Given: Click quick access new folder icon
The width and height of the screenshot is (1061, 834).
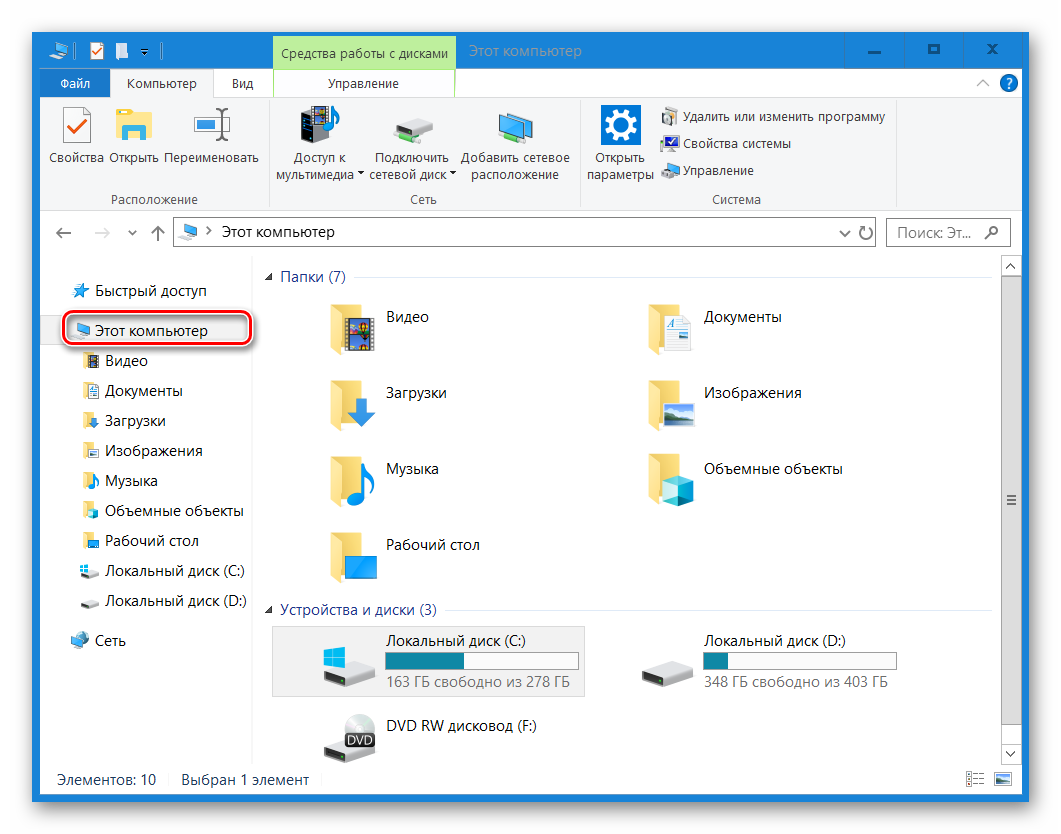Looking at the screenshot, I should click(x=122, y=51).
